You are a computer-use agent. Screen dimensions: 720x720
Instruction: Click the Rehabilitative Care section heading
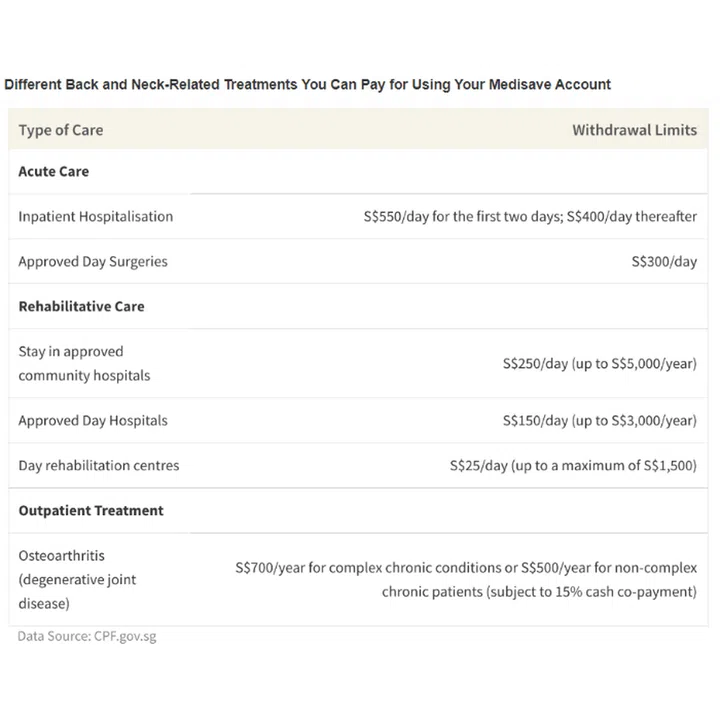[x=81, y=306]
